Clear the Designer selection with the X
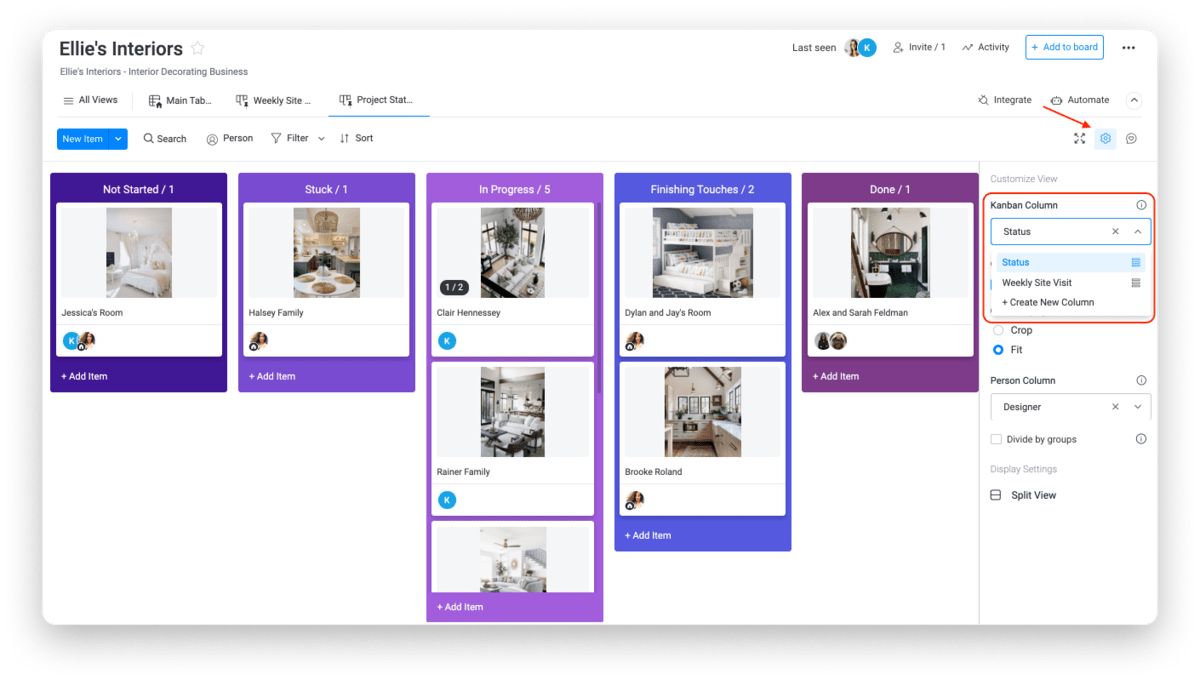This screenshot has height=680, width=1200. (1116, 407)
